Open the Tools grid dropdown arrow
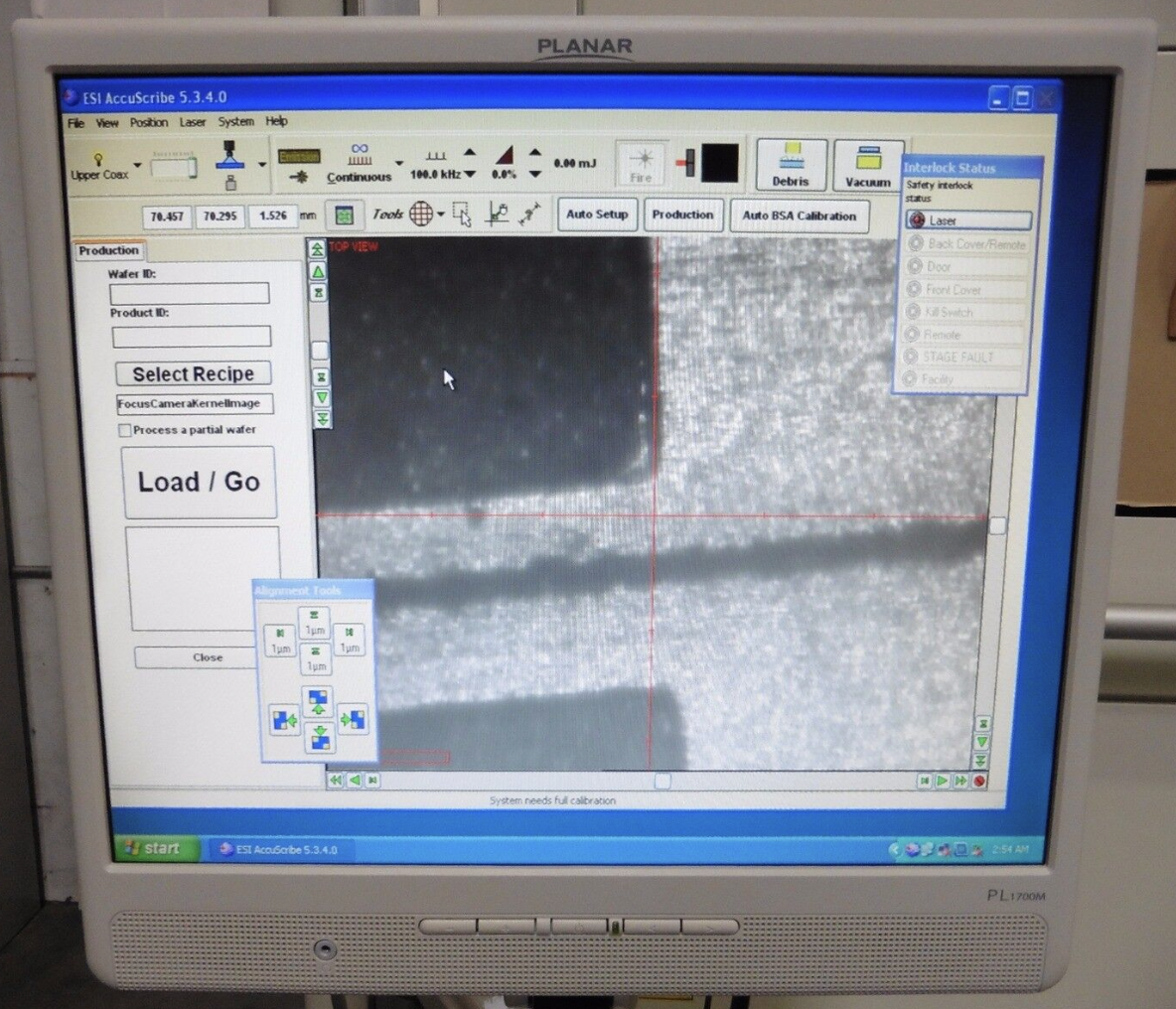Image resolution: width=1176 pixels, height=1009 pixels. (441, 215)
